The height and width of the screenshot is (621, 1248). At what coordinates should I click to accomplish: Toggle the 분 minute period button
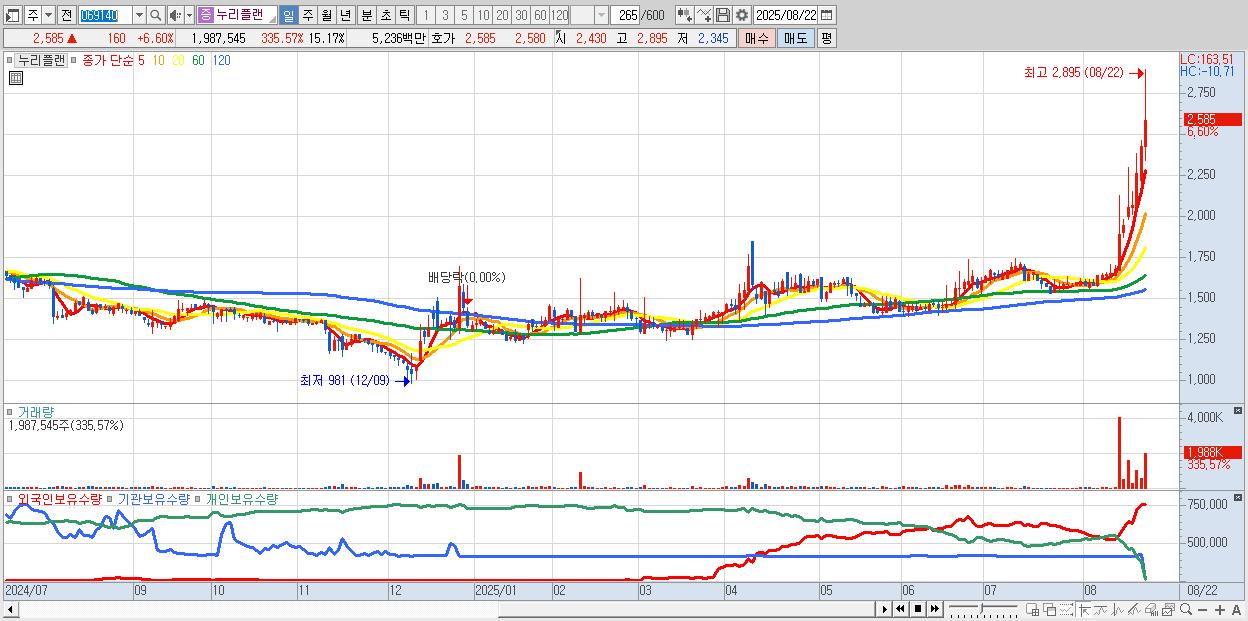click(366, 15)
